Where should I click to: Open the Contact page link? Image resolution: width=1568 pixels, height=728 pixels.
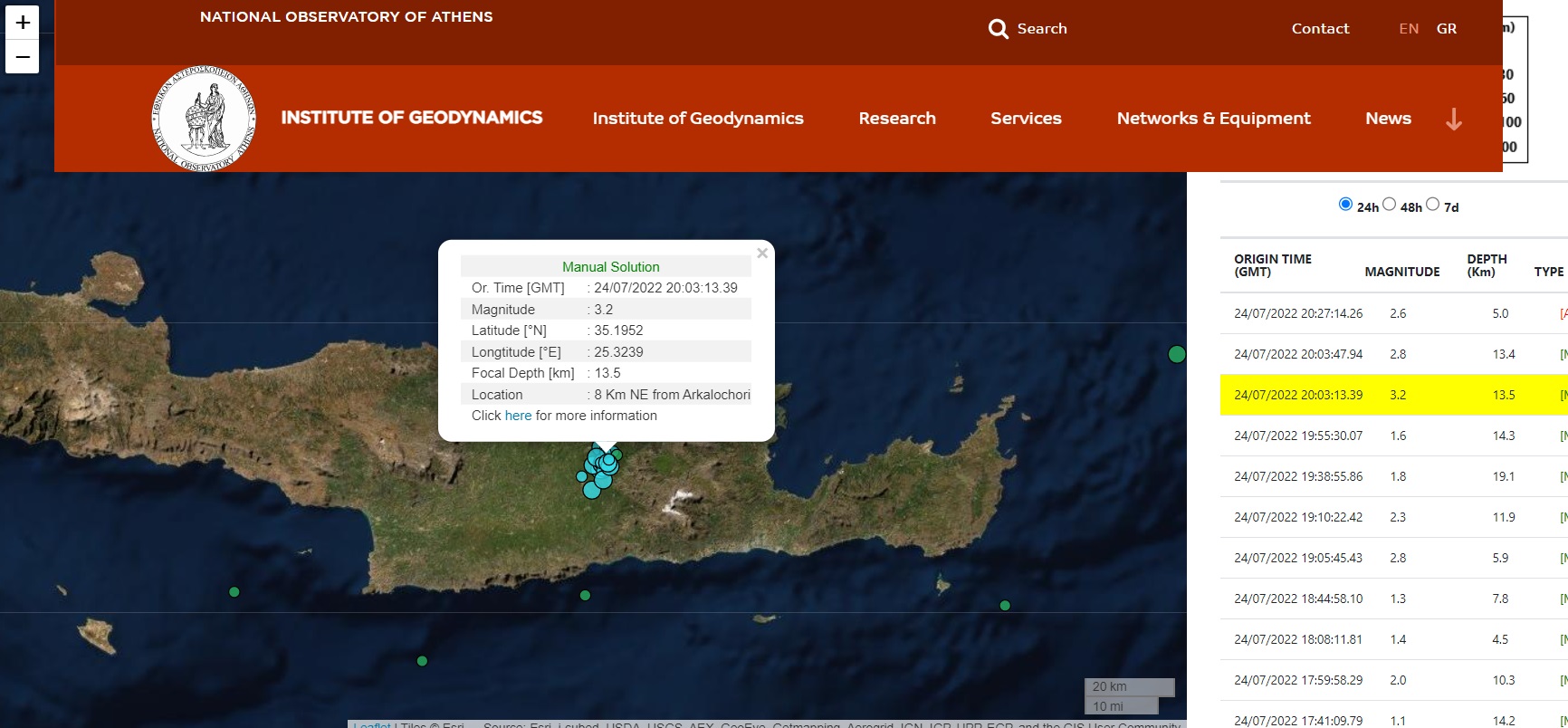pos(1320,29)
